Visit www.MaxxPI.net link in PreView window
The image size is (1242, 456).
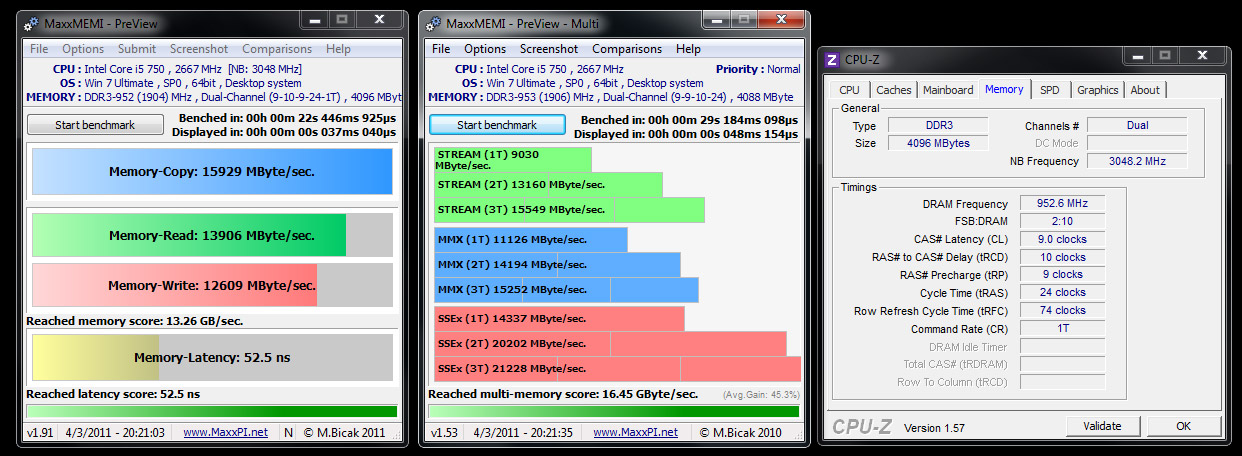click(x=225, y=432)
